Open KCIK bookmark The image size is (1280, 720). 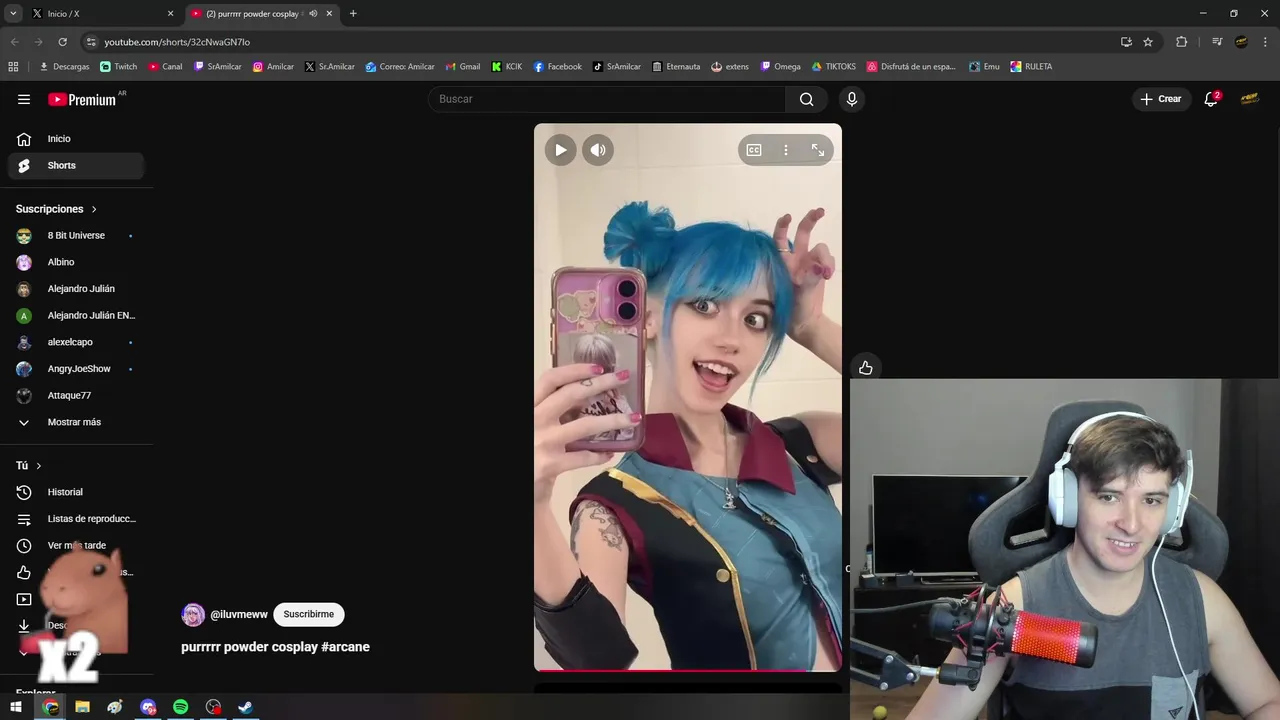(x=507, y=67)
